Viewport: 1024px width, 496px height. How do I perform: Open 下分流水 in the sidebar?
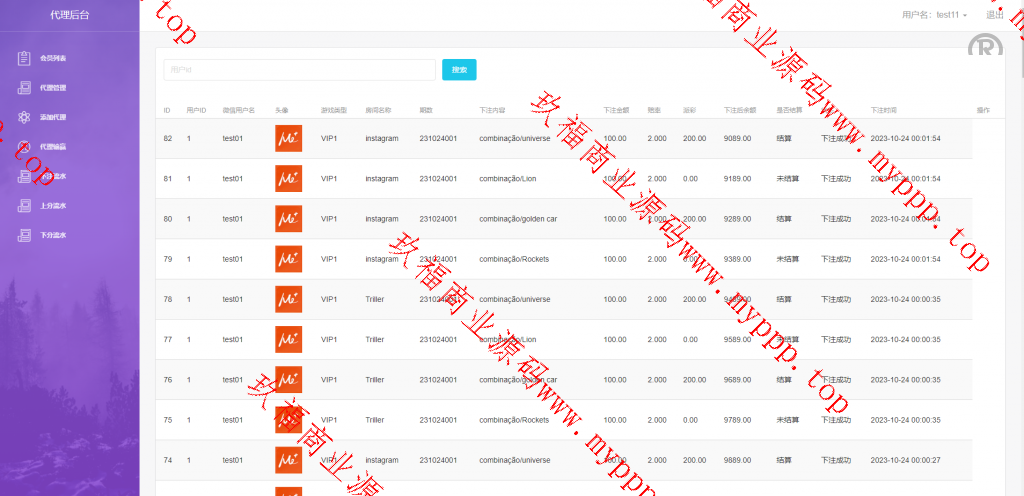[x=52, y=236]
